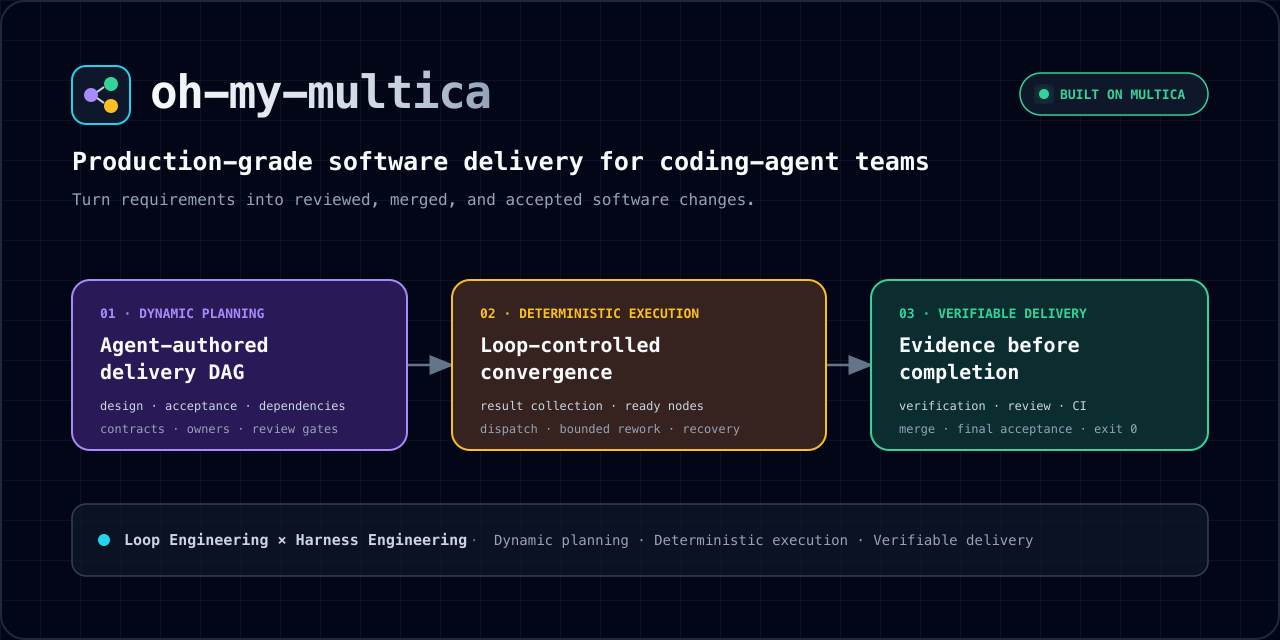Click the 03 · VERIFIABLE DELIVERY label
Screen dimensions: 1280x640
tap(992, 314)
